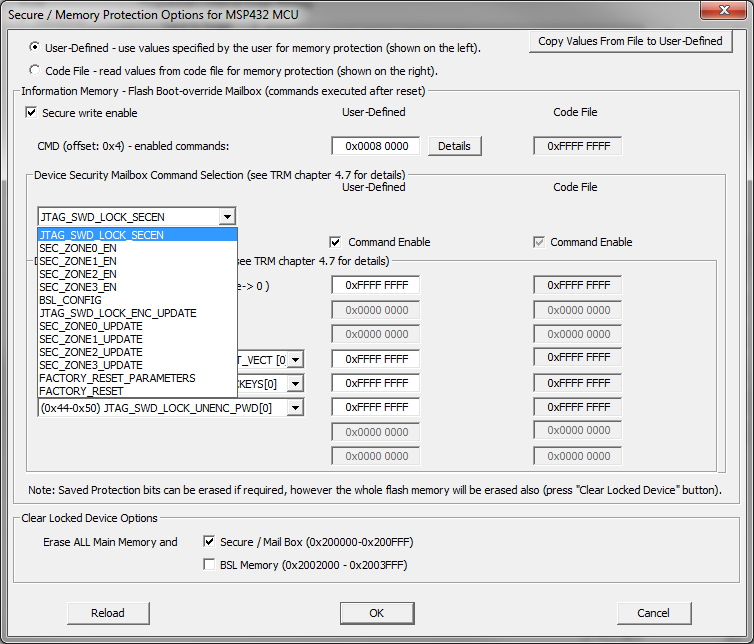
Task: Choose SEC_ZONE3_UPDATE from the list
Action: [x=138, y=365]
